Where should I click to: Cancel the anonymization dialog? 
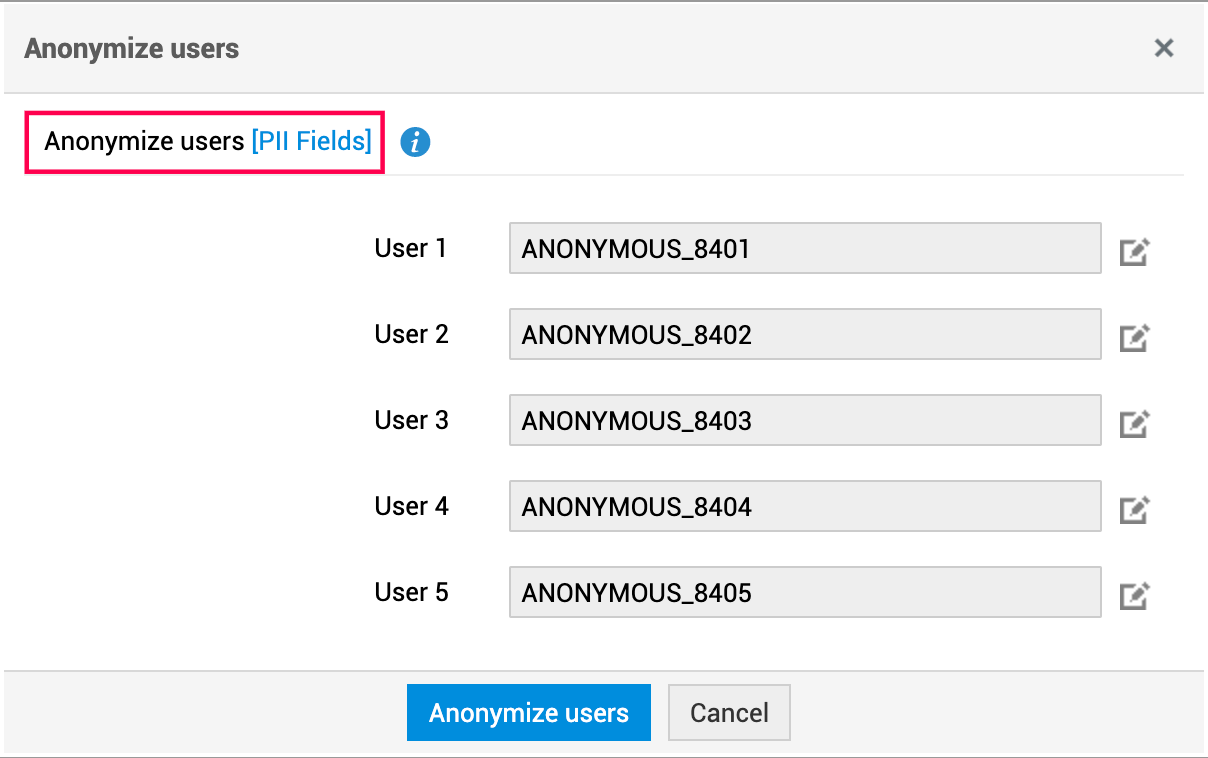pyautogui.click(x=729, y=712)
